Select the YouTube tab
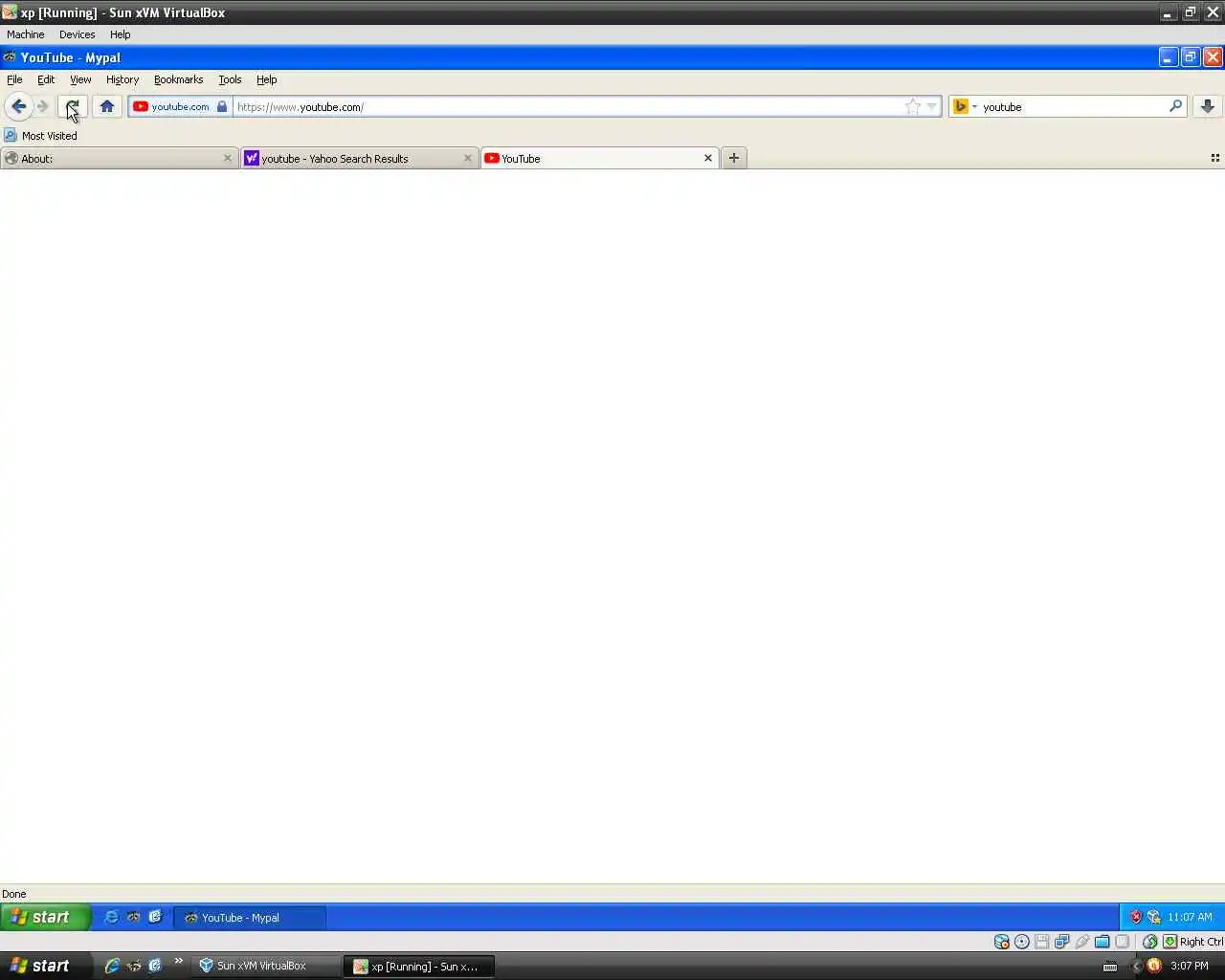Viewport: 1225px width, 980px height. coord(599,158)
